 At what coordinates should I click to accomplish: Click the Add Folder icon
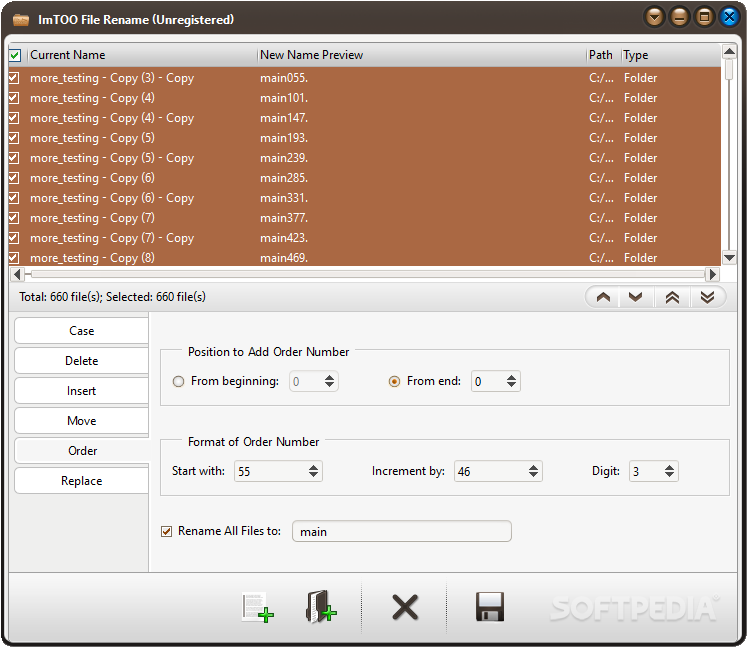click(321, 607)
